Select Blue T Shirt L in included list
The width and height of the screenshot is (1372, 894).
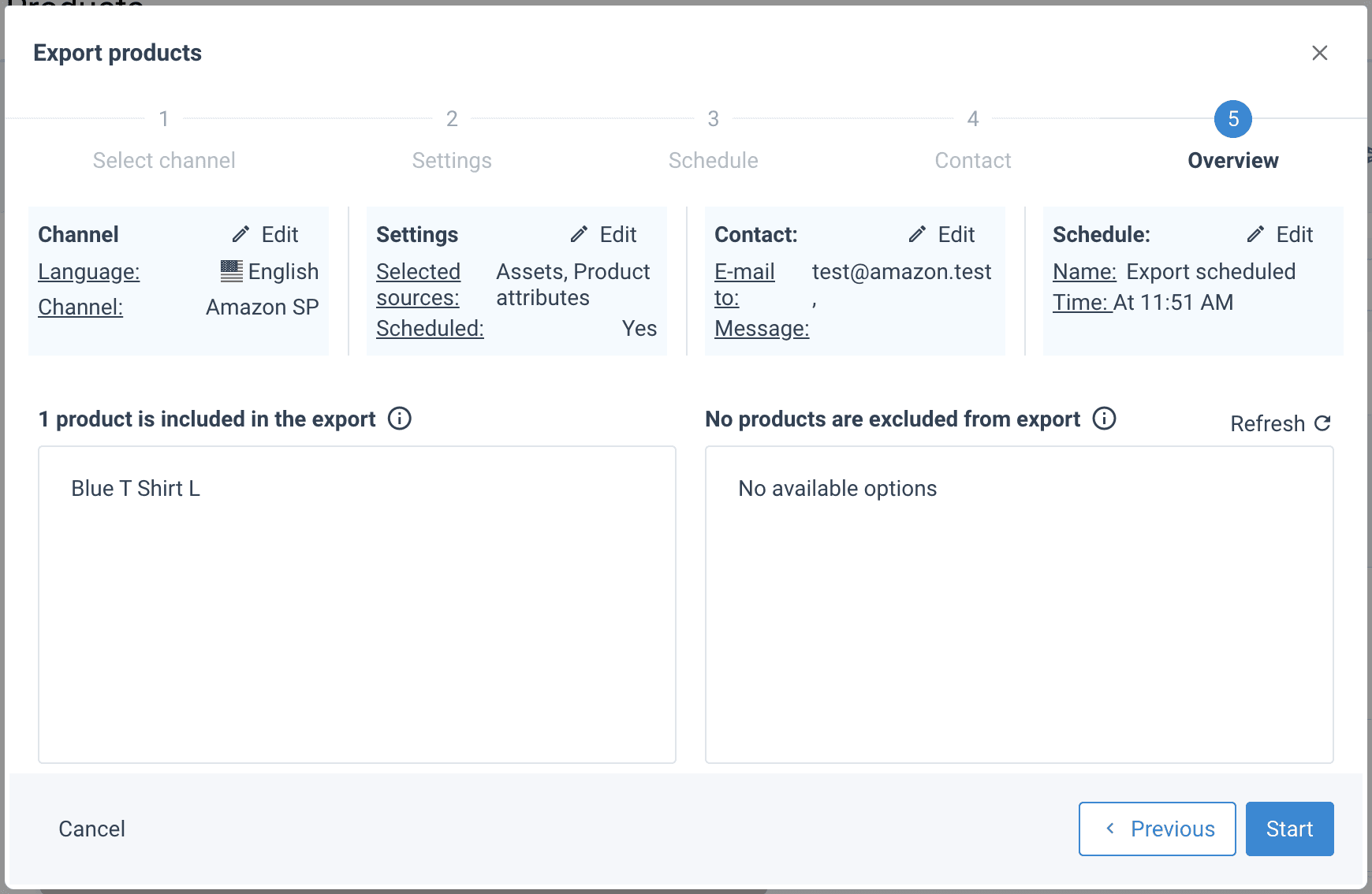[x=136, y=489]
